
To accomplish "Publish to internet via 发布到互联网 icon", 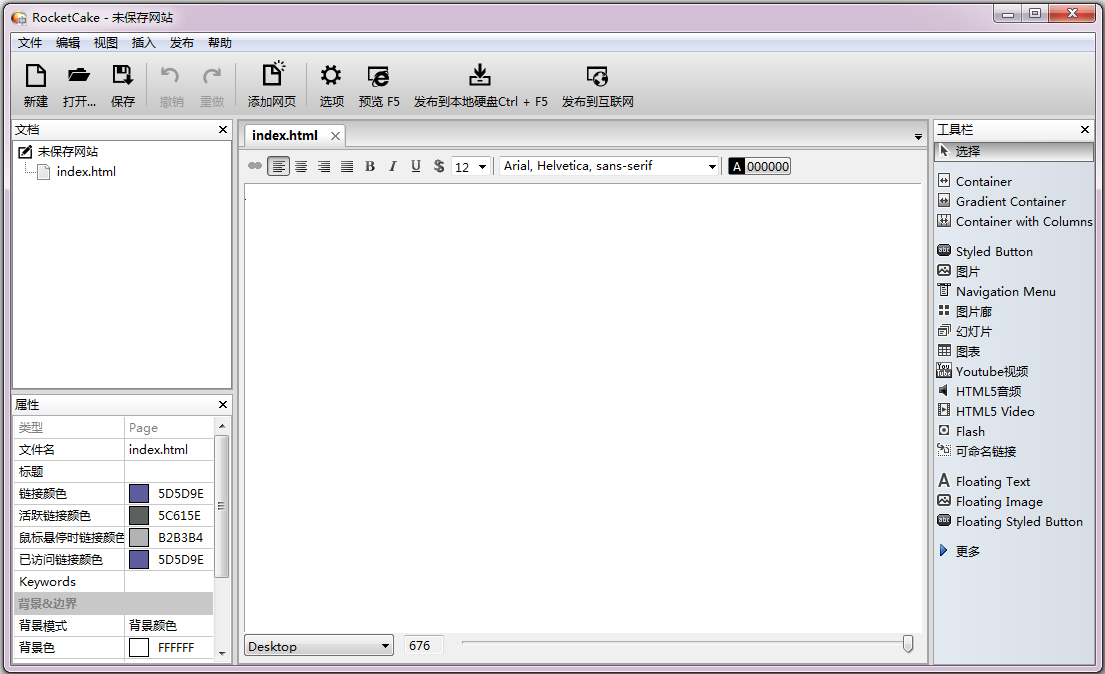I will 597,84.
